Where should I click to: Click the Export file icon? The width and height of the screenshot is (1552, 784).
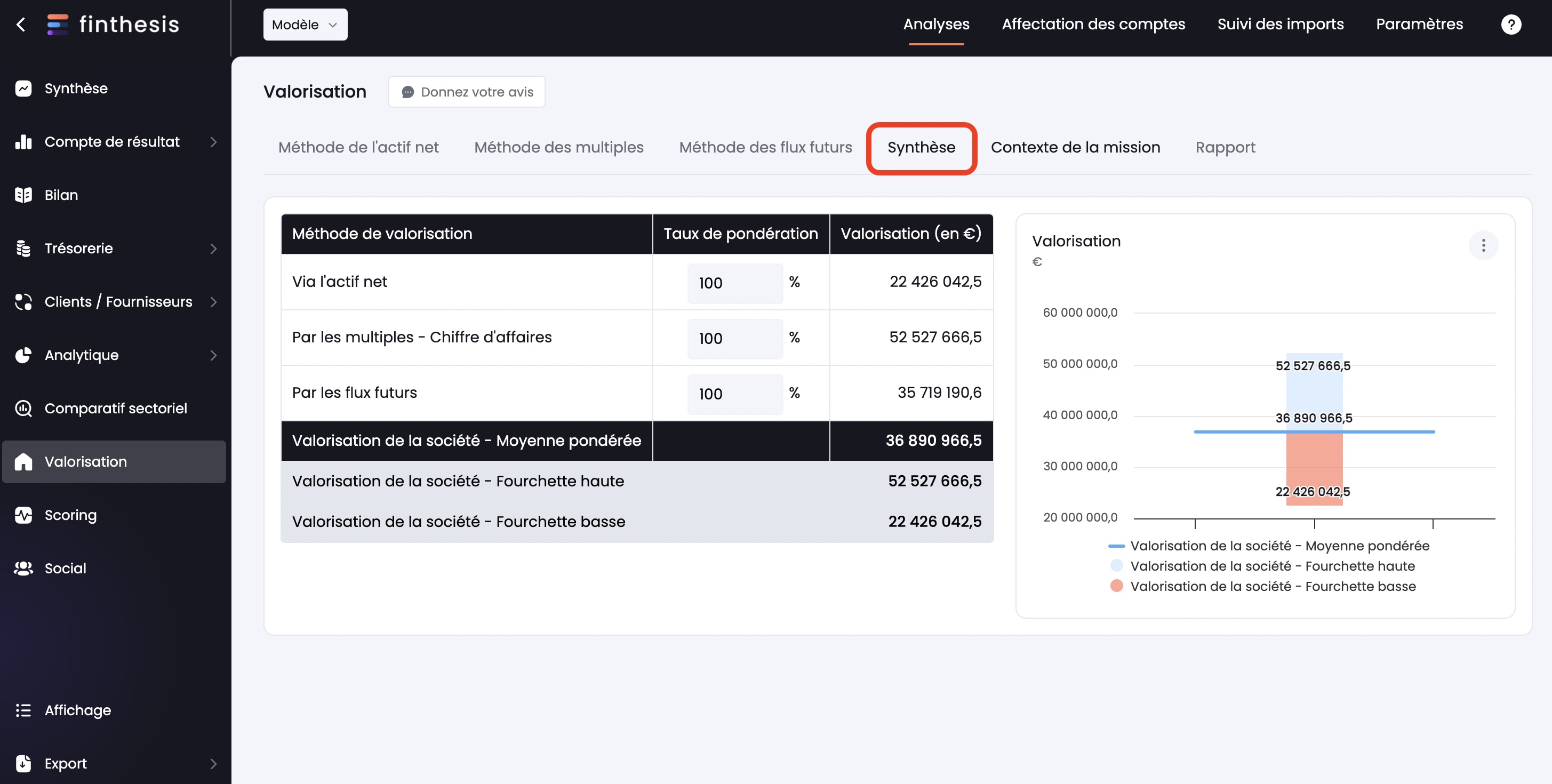point(23,764)
